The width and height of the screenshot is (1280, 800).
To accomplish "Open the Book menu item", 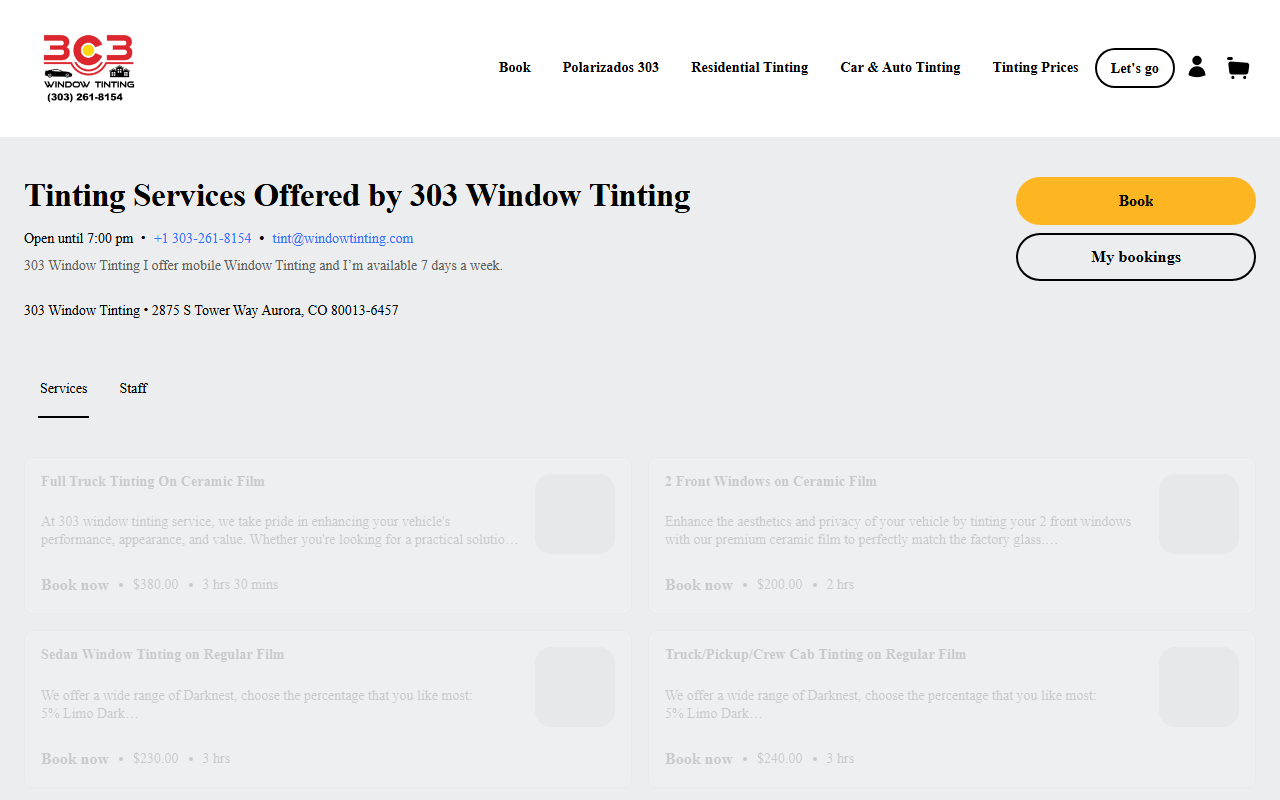I will tap(515, 68).
